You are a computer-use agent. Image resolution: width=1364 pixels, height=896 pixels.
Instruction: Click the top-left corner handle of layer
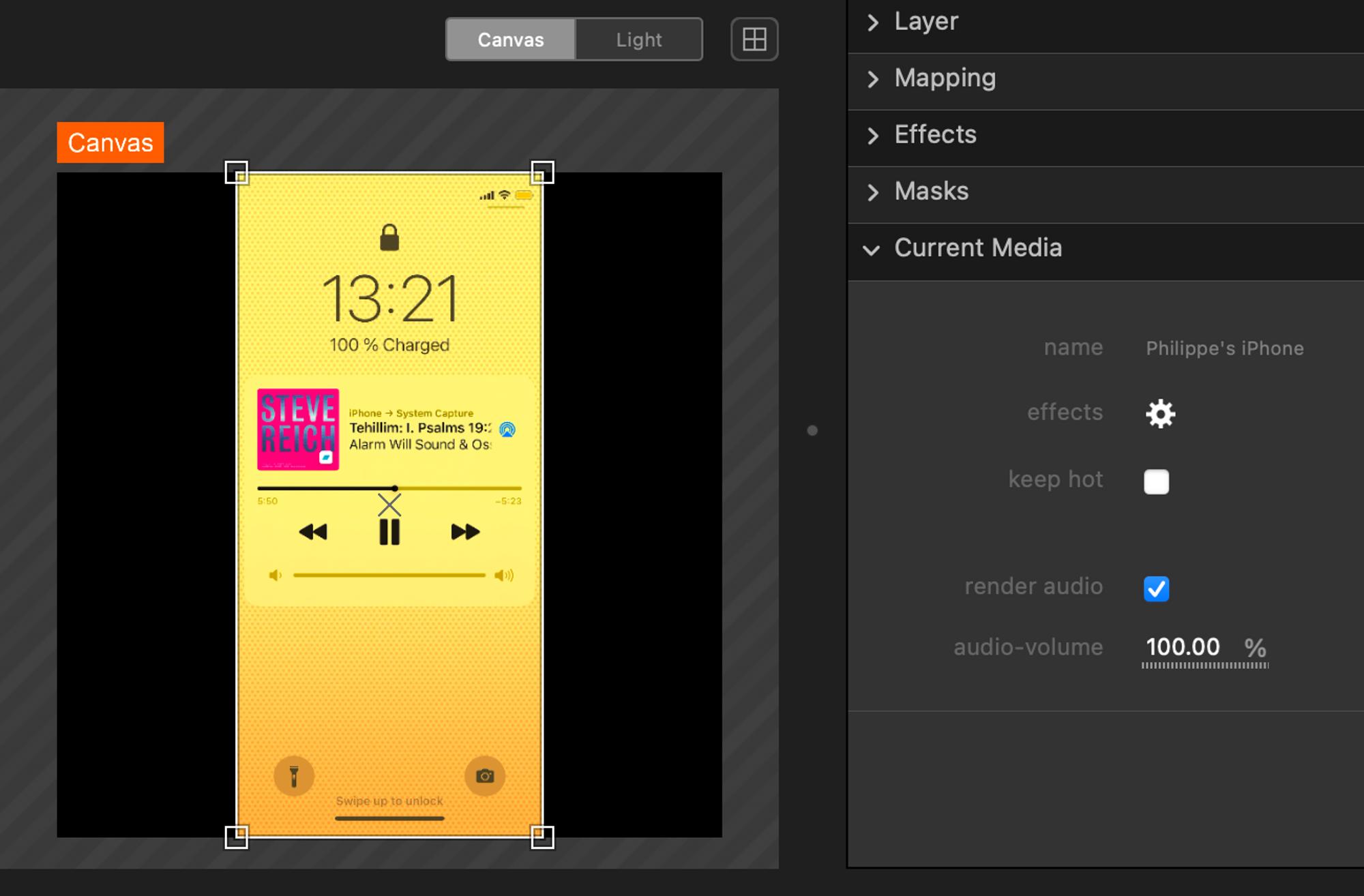point(237,173)
